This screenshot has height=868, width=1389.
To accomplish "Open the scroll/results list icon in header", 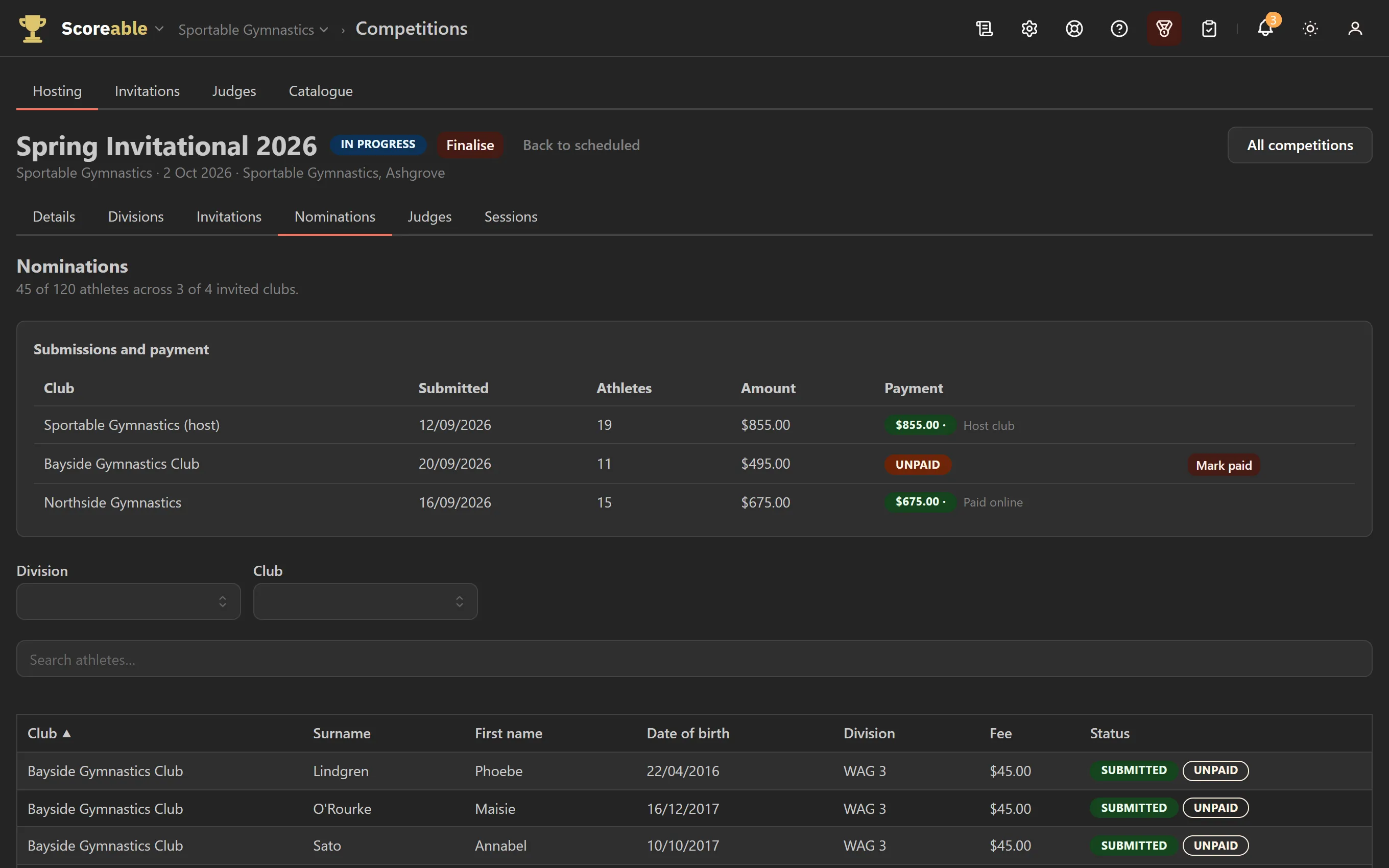I will point(985,28).
